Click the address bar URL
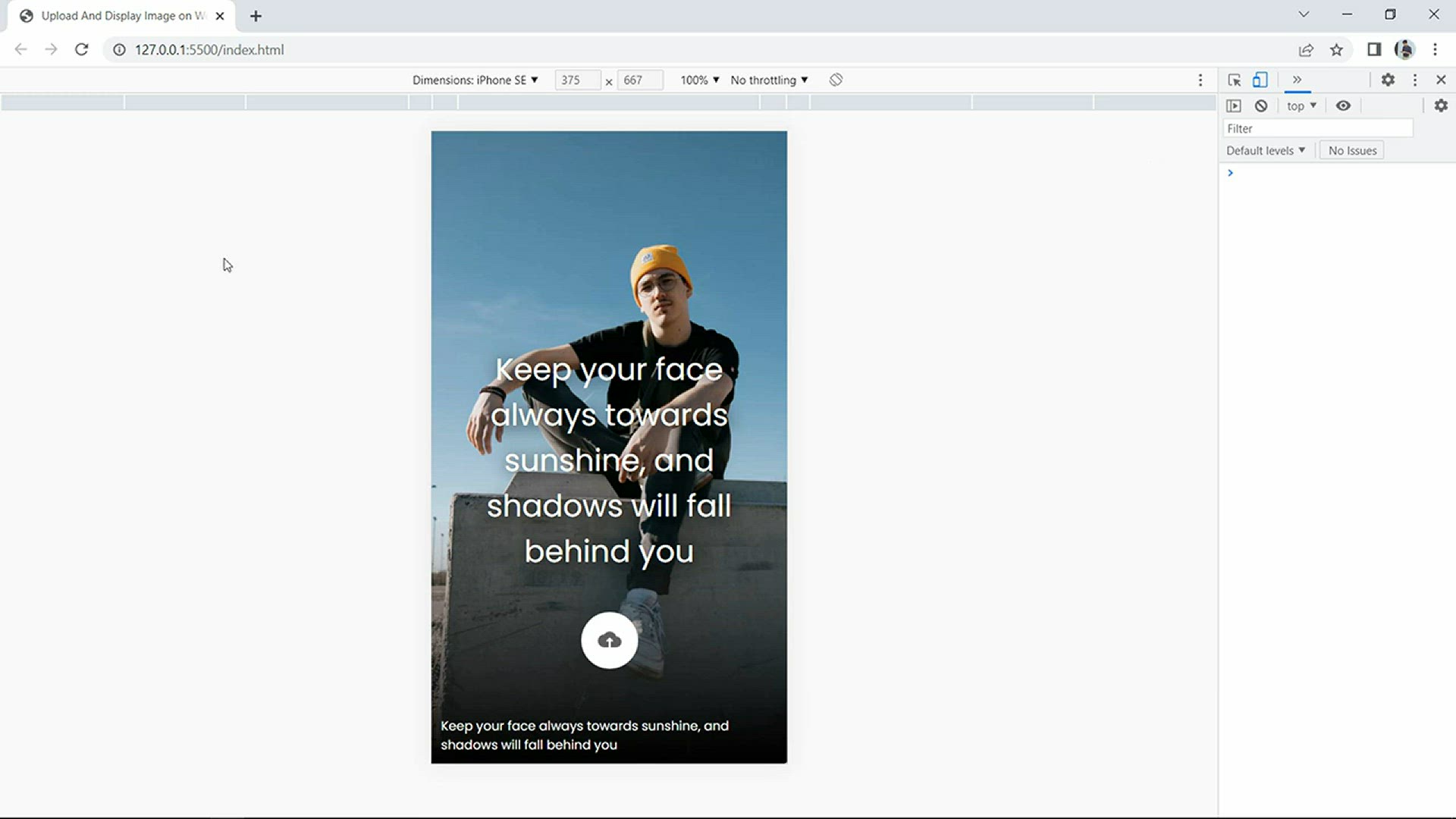The width and height of the screenshot is (1456, 819). coord(209,49)
